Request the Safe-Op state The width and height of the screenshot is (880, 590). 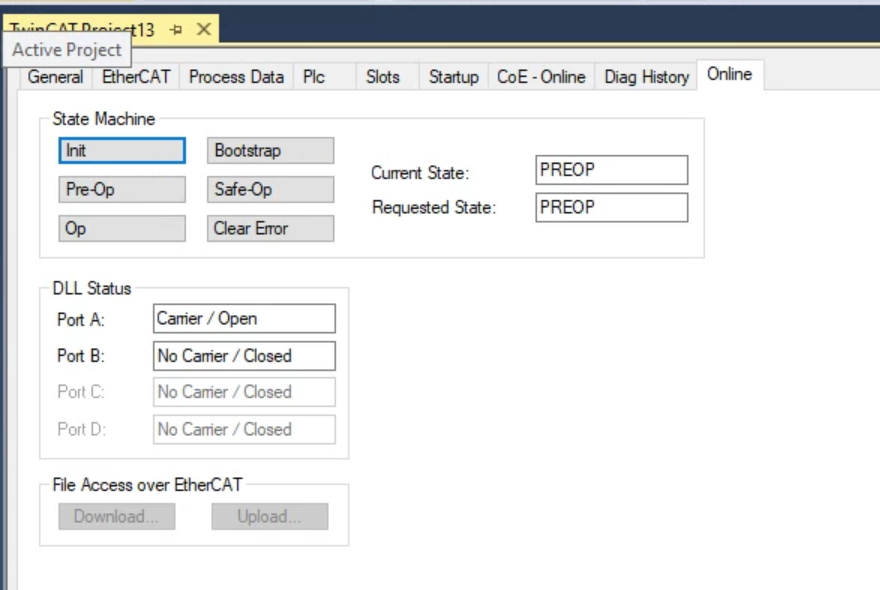(x=271, y=190)
